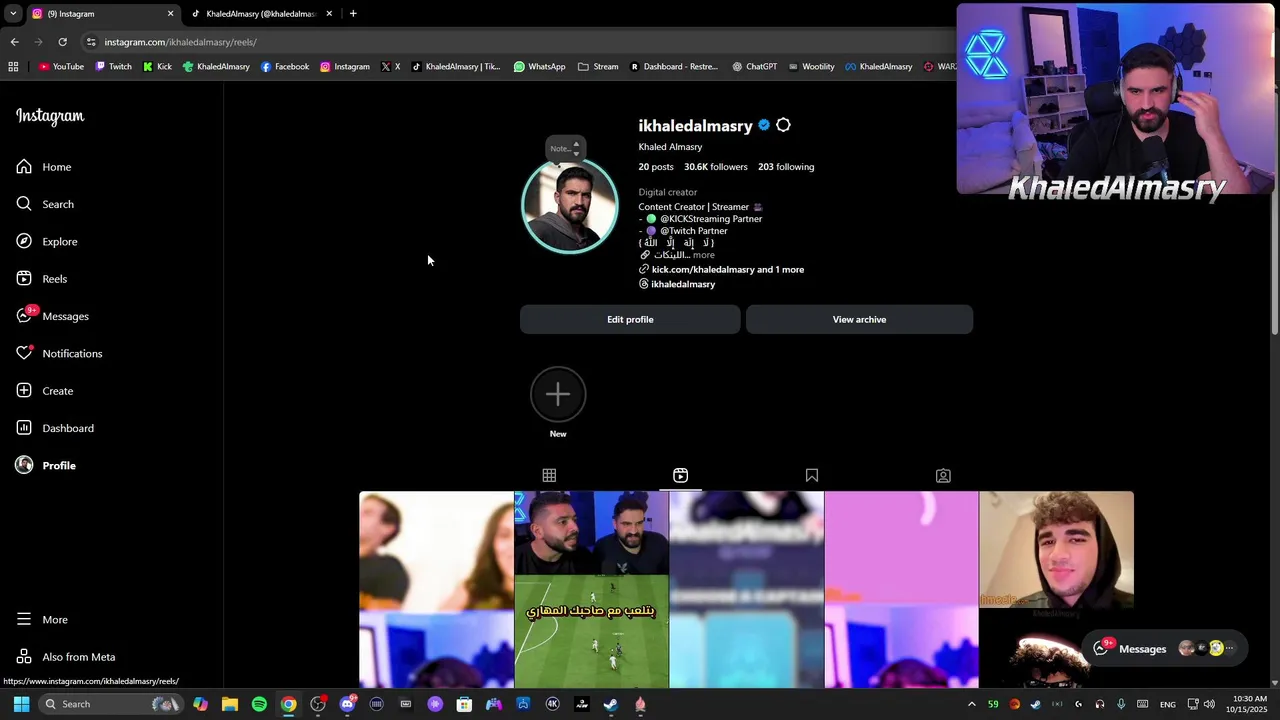View site information icon in address bar

click(91, 42)
